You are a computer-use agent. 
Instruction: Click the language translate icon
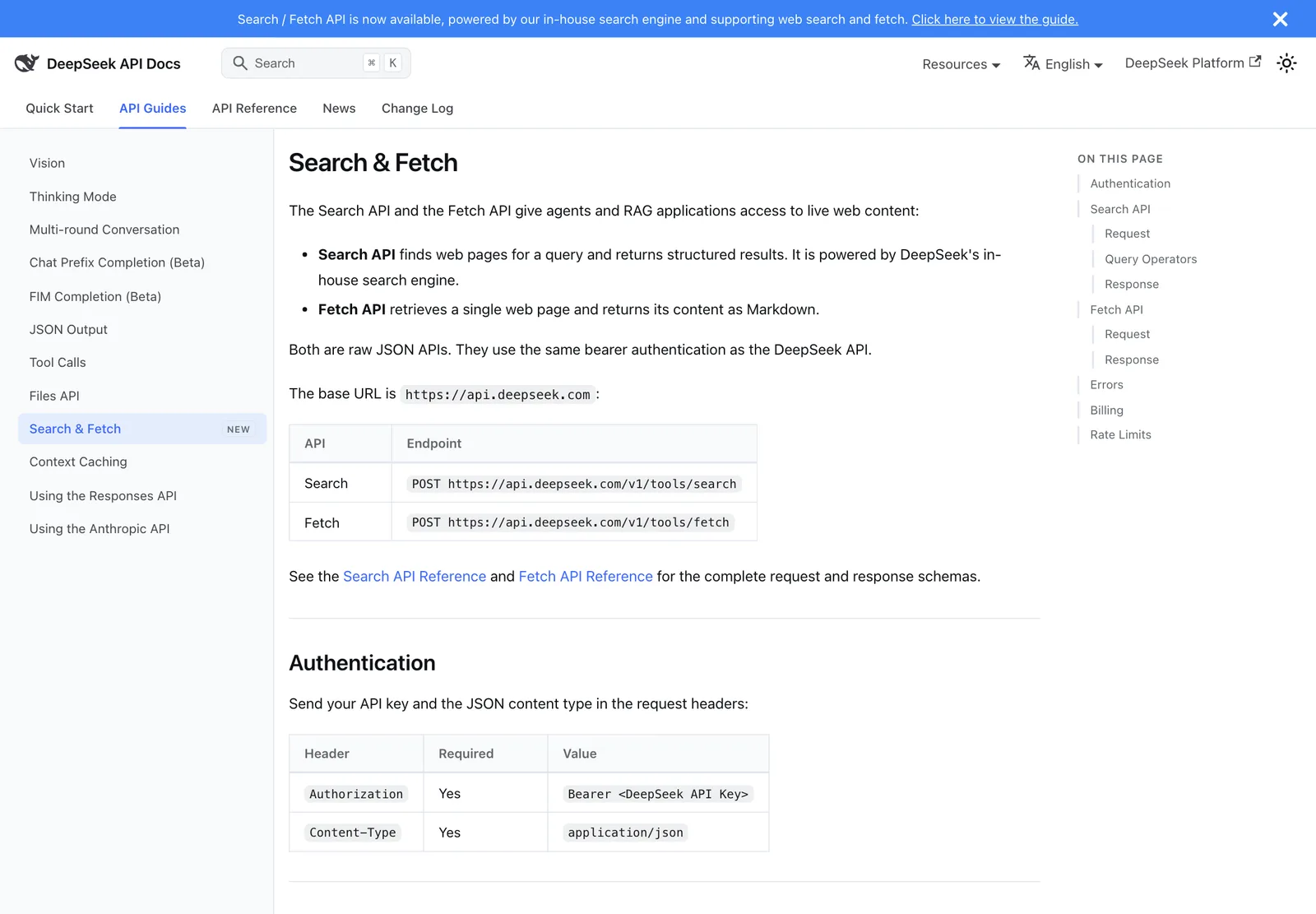(x=1031, y=63)
